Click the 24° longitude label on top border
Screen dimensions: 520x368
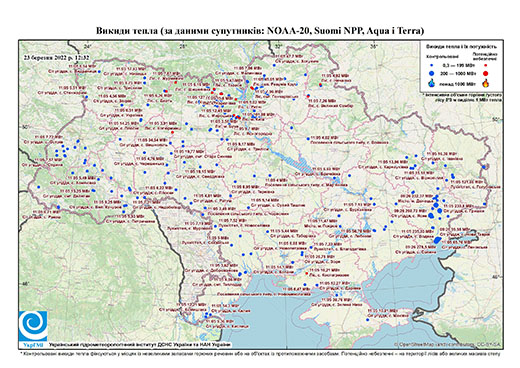pos(88,46)
